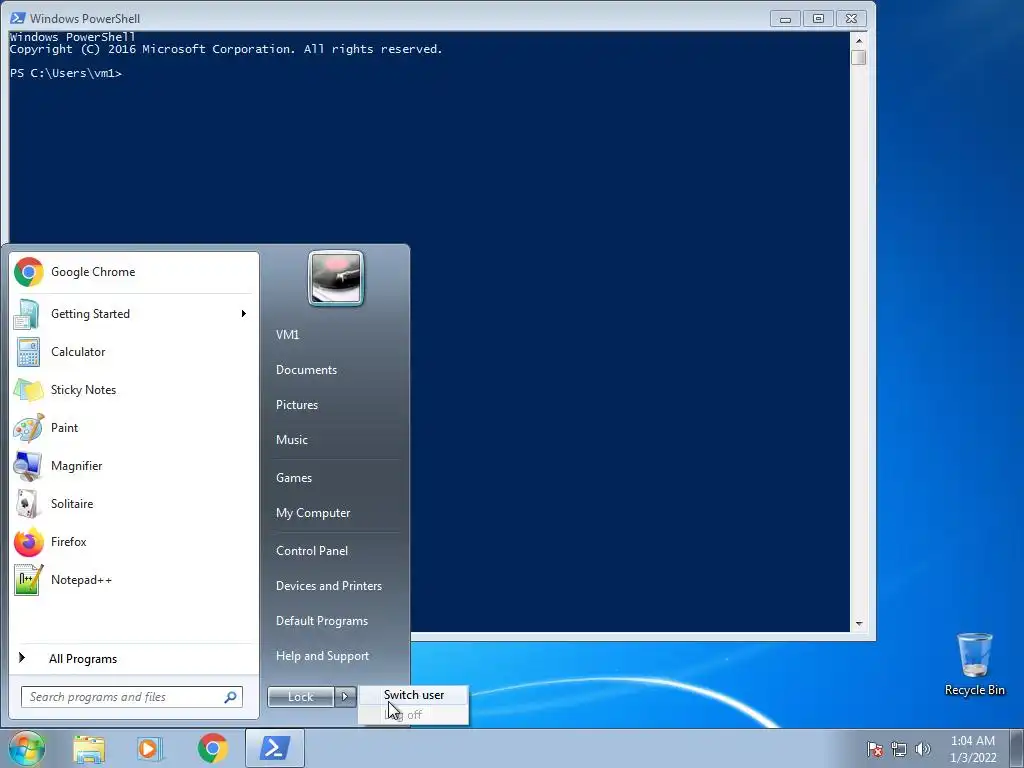The image size is (1024, 768).
Task: Choose Switch user from the popup menu
Action: 413,695
